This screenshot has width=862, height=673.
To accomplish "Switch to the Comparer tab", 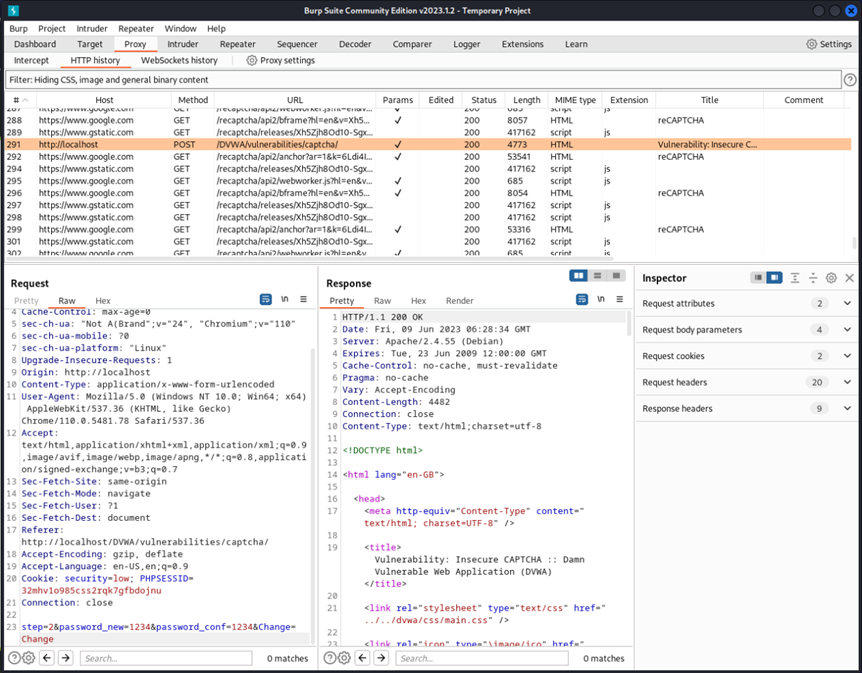I will 412,44.
